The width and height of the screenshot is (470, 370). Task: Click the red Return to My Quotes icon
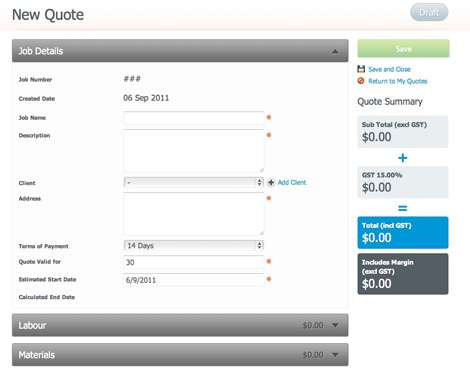pos(361,81)
